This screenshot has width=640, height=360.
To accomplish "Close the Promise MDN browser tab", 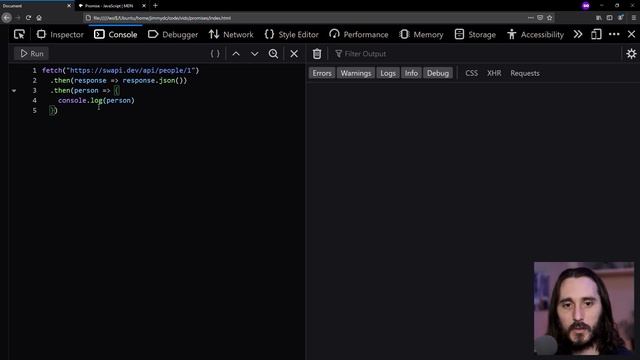I will (x=144, y=6).
